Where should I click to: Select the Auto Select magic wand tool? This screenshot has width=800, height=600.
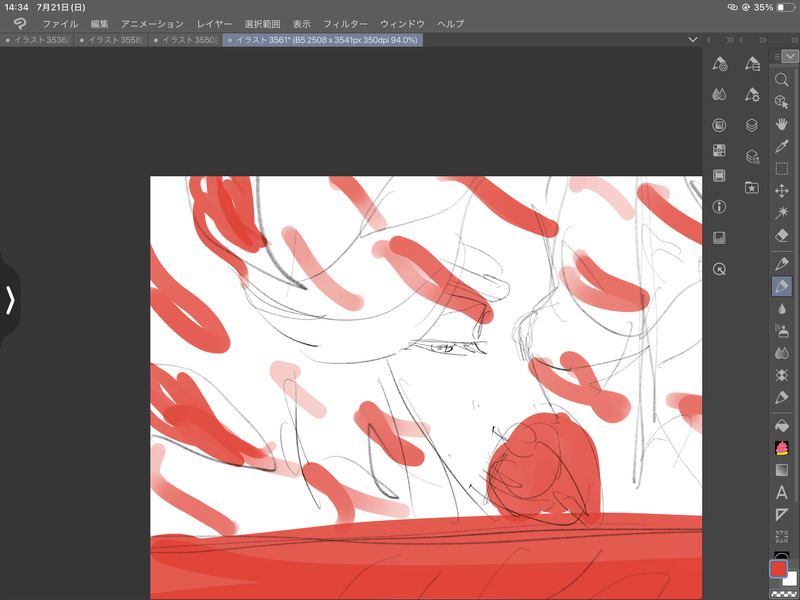pos(781,213)
